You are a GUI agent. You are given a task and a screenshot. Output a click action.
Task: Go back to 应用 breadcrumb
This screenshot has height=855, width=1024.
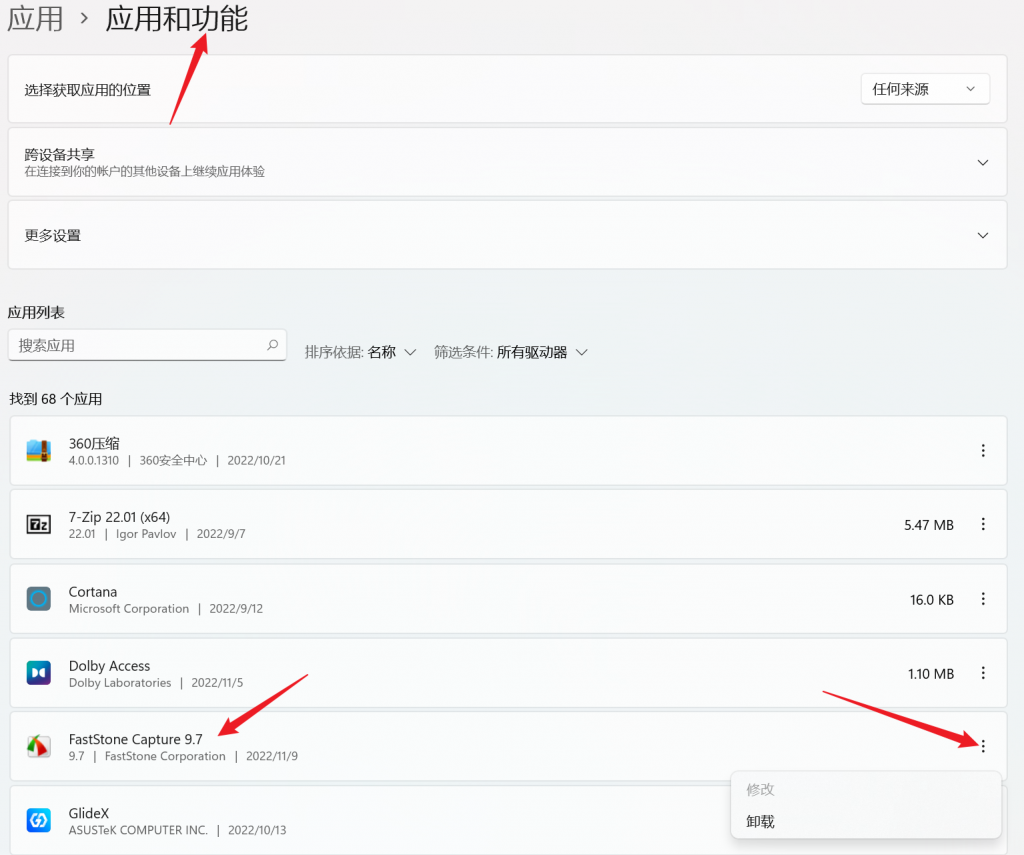point(35,18)
